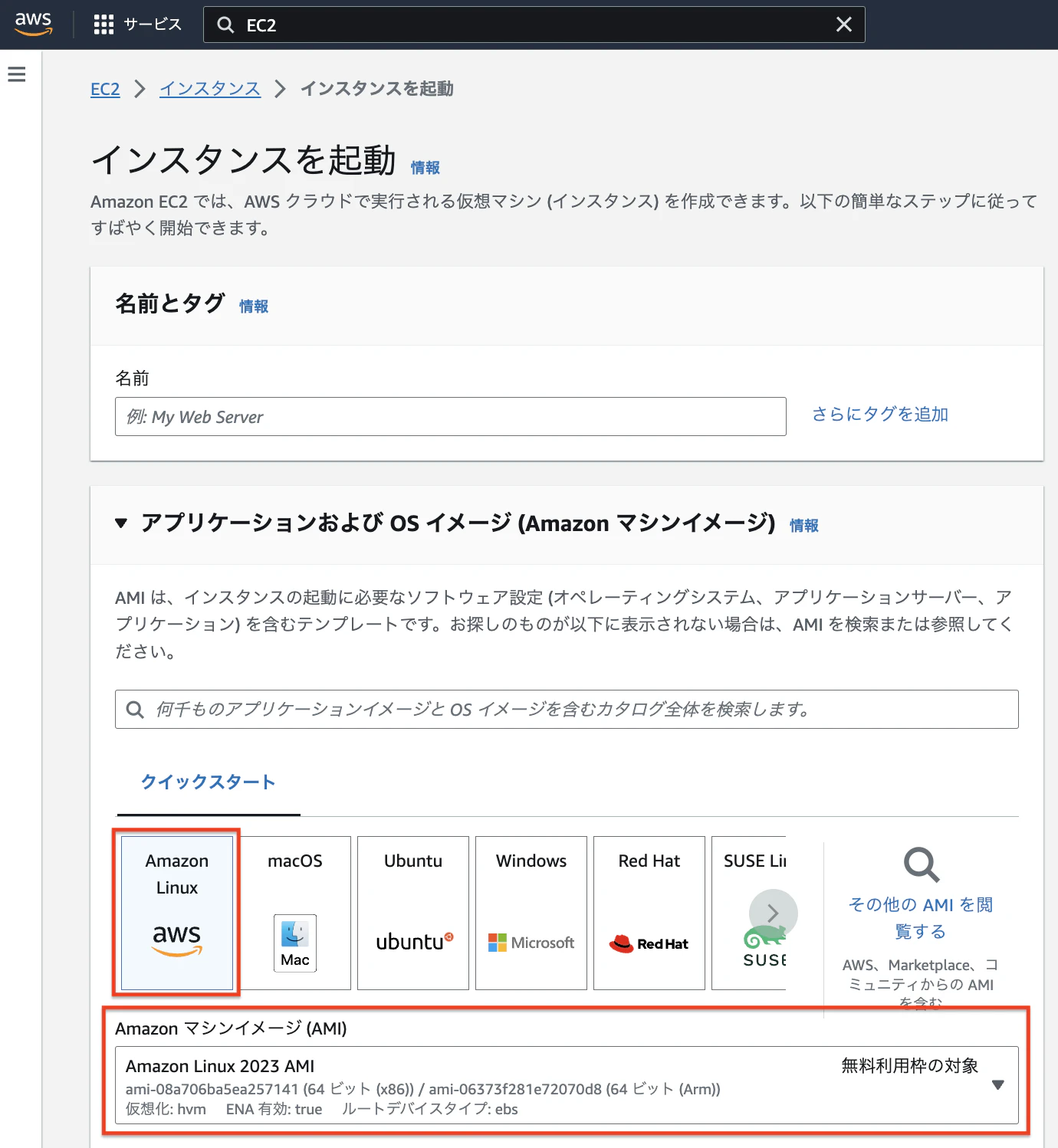Click the AMI catalog search field
Screen dimensions: 1058x1148
pyautogui.click(x=567, y=710)
